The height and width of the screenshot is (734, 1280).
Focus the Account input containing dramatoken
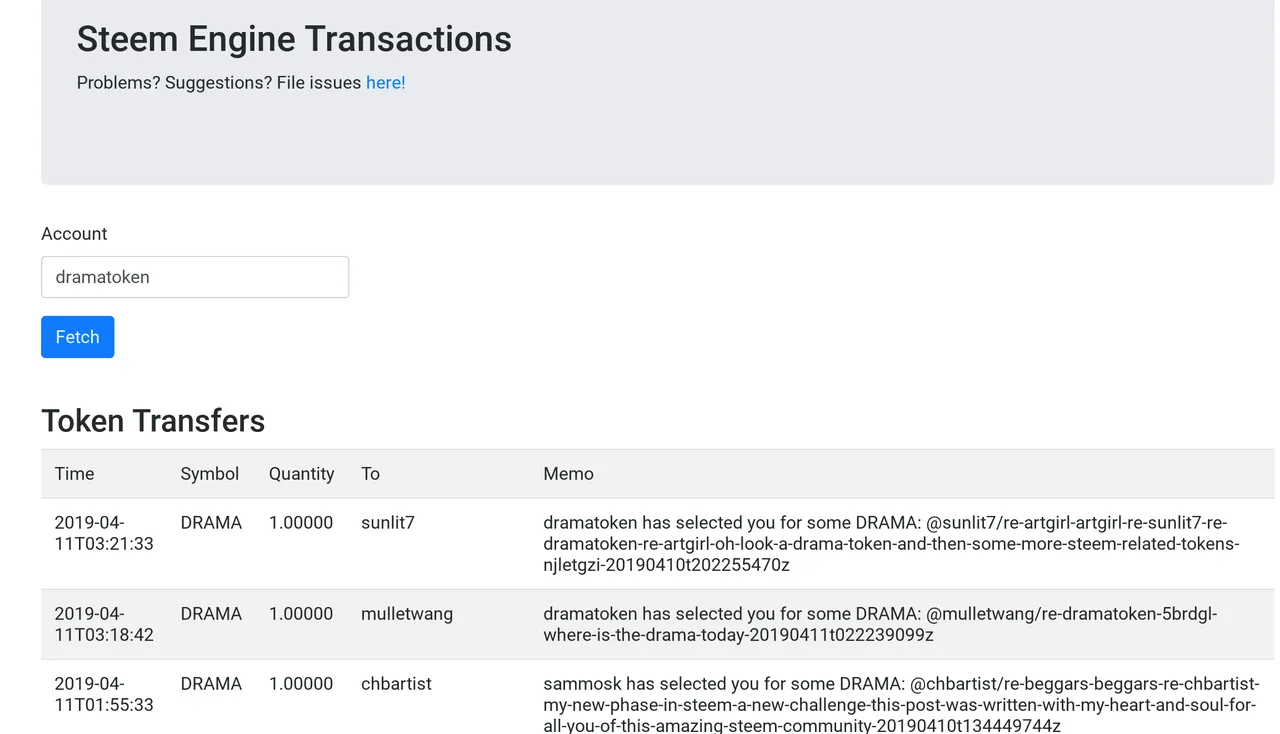[195, 277]
